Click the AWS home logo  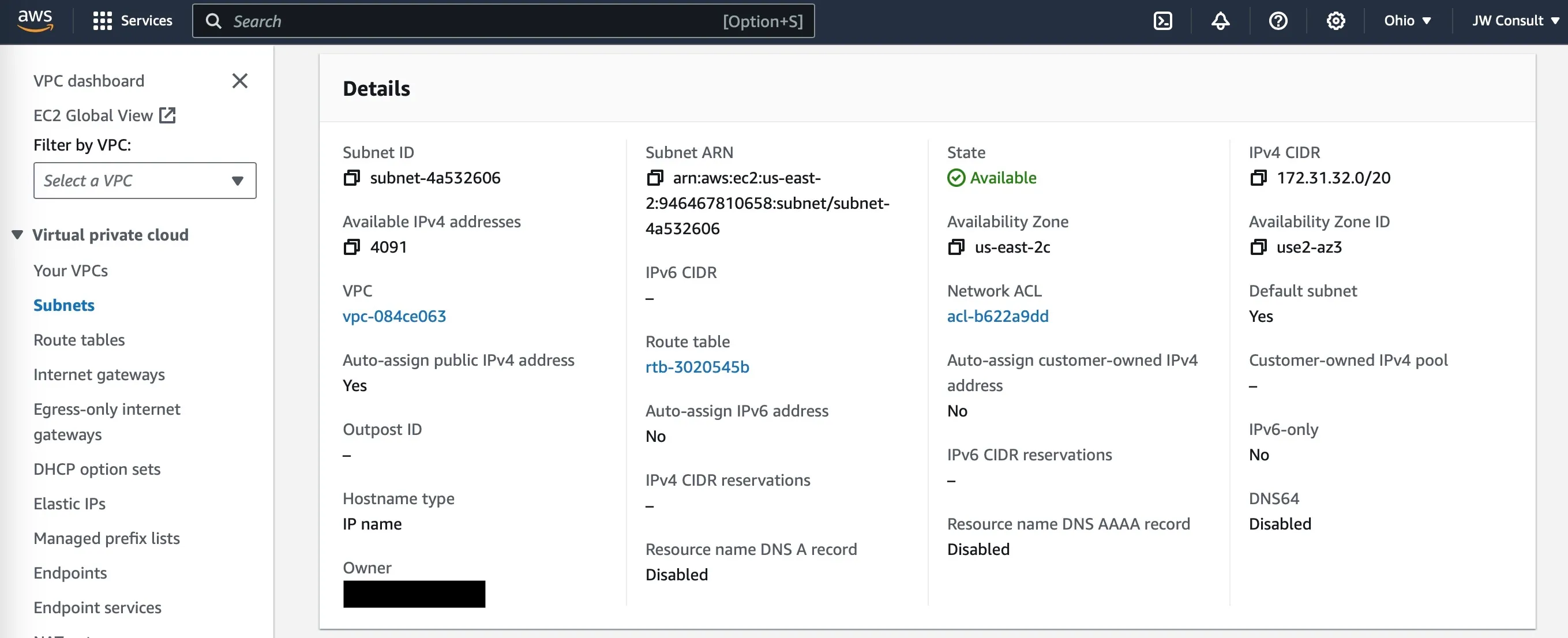pos(35,20)
